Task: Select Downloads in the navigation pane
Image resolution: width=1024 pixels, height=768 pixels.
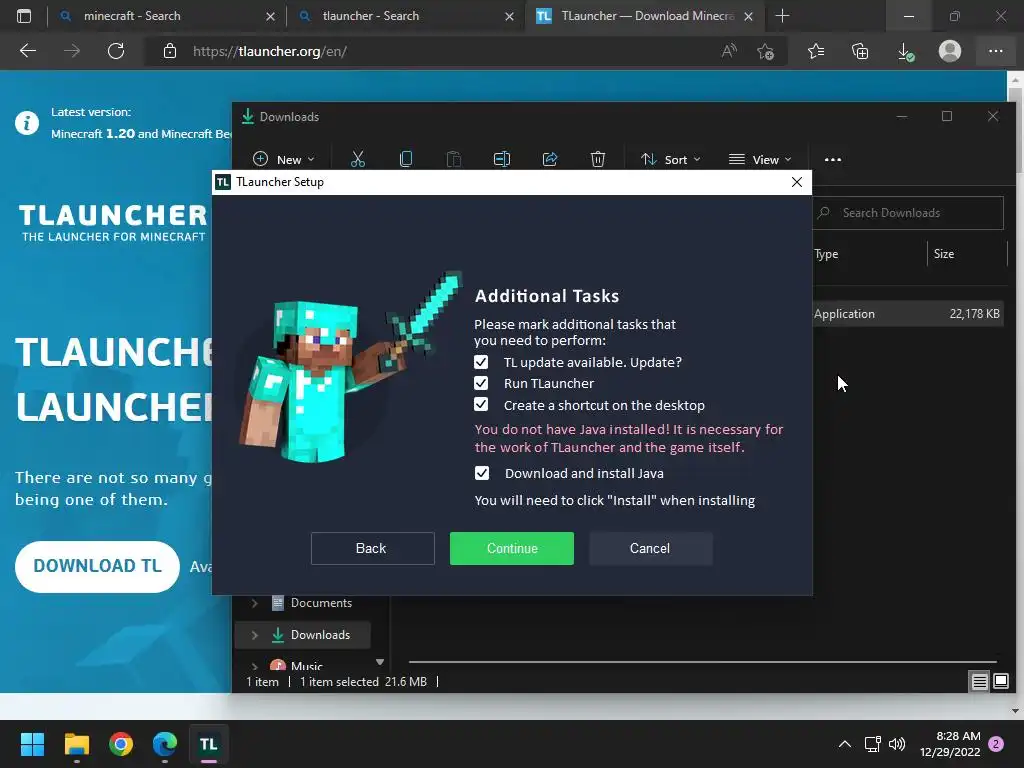Action: point(303,635)
